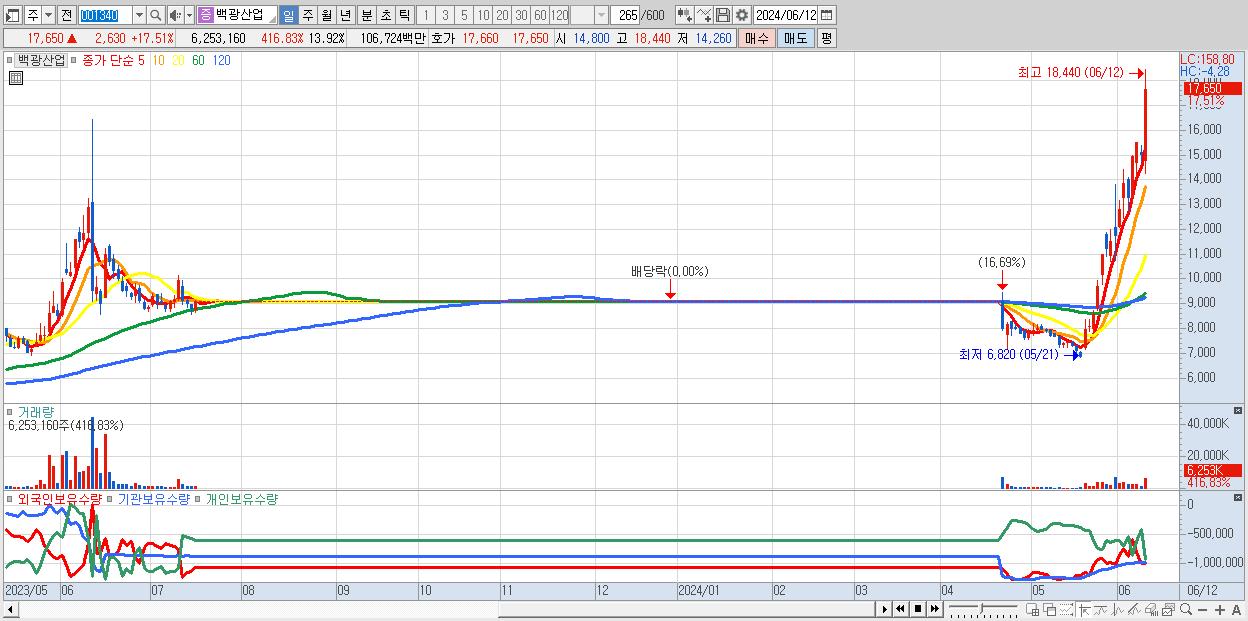
Task: Click the 매수 buy button
Action: pyautogui.click(x=757, y=38)
